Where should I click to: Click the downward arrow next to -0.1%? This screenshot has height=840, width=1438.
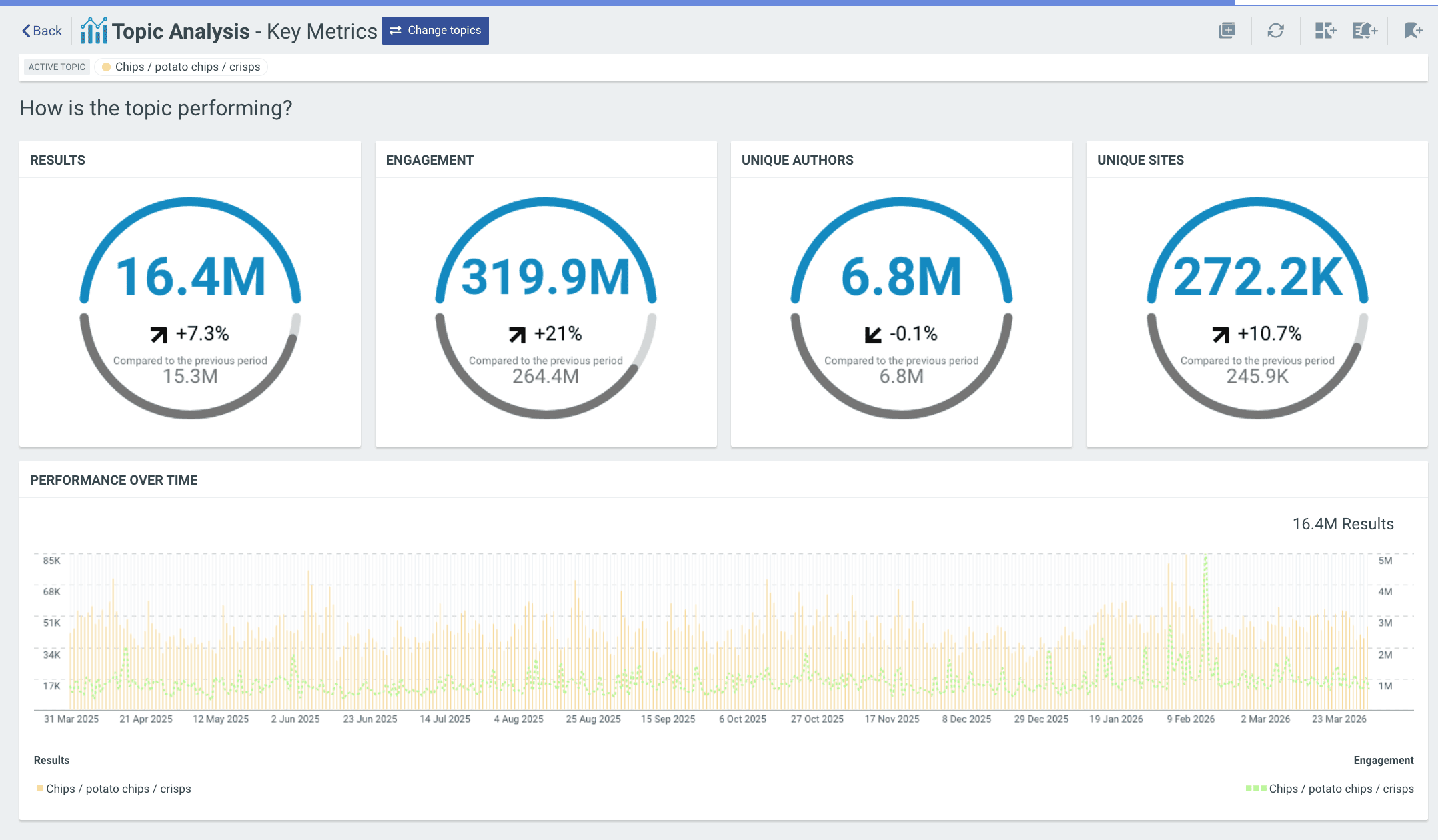click(873, 334)
